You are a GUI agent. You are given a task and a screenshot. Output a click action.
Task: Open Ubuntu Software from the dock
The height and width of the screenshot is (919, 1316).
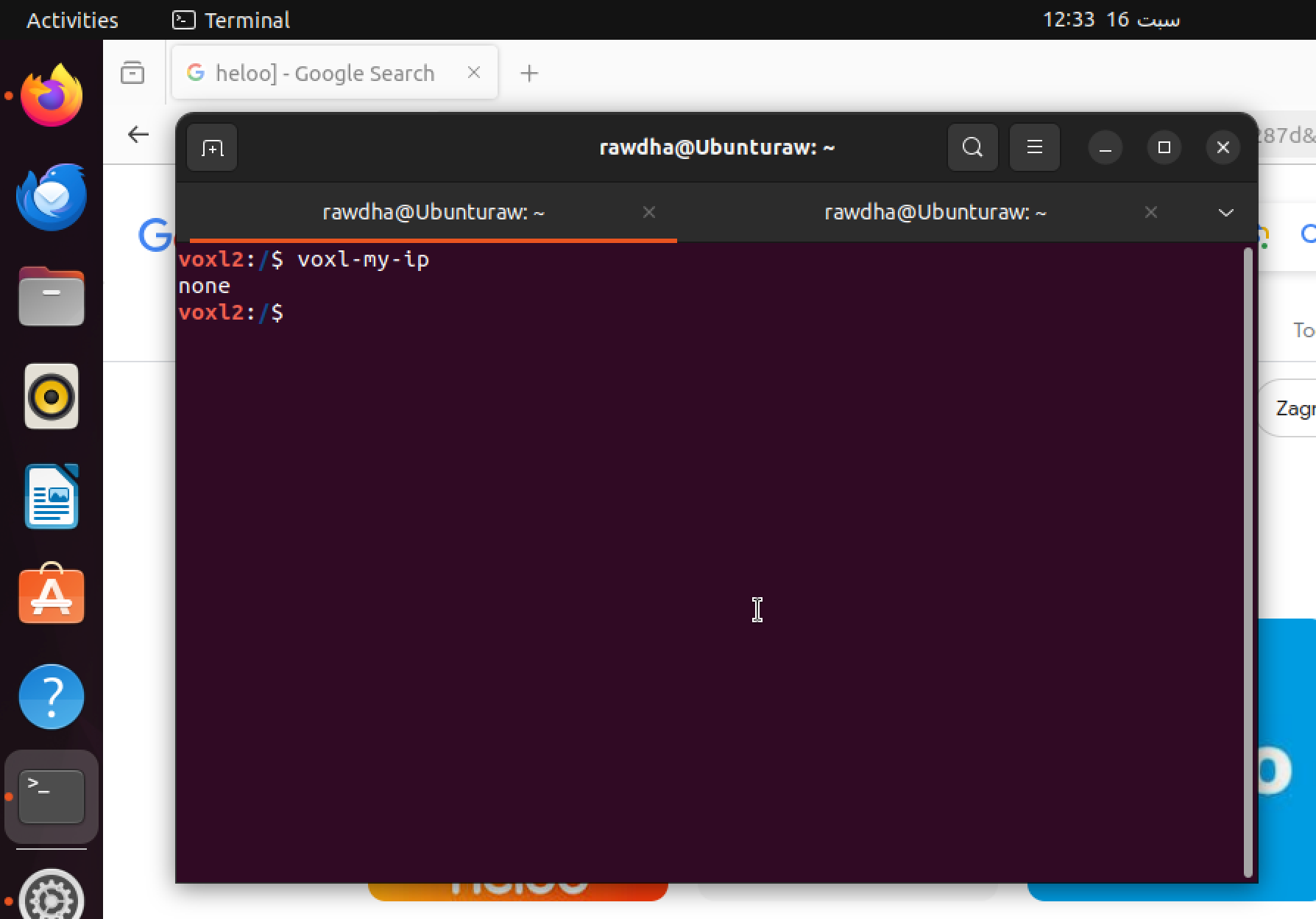51,595
